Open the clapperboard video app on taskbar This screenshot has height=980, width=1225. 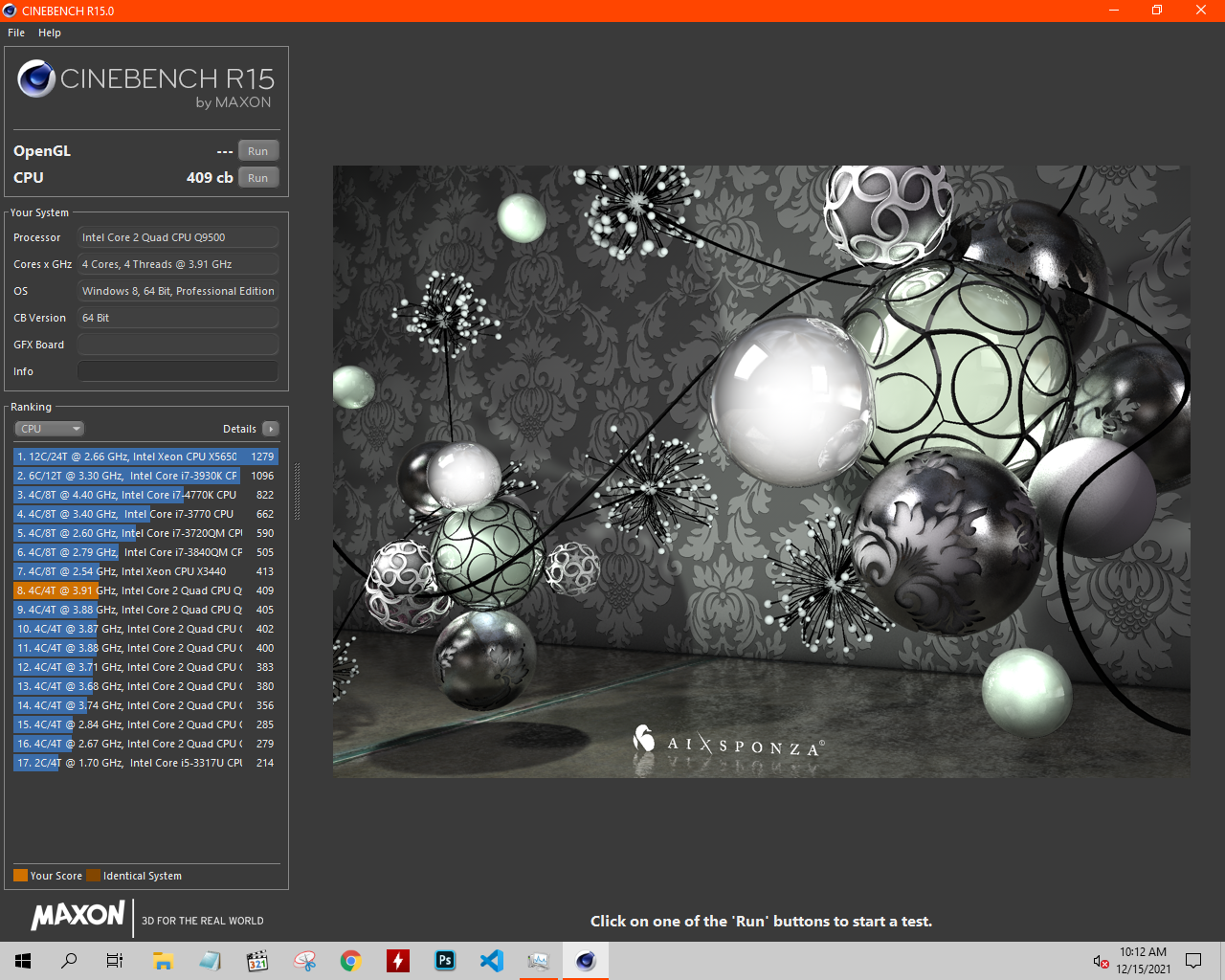(x=256, y=961)
